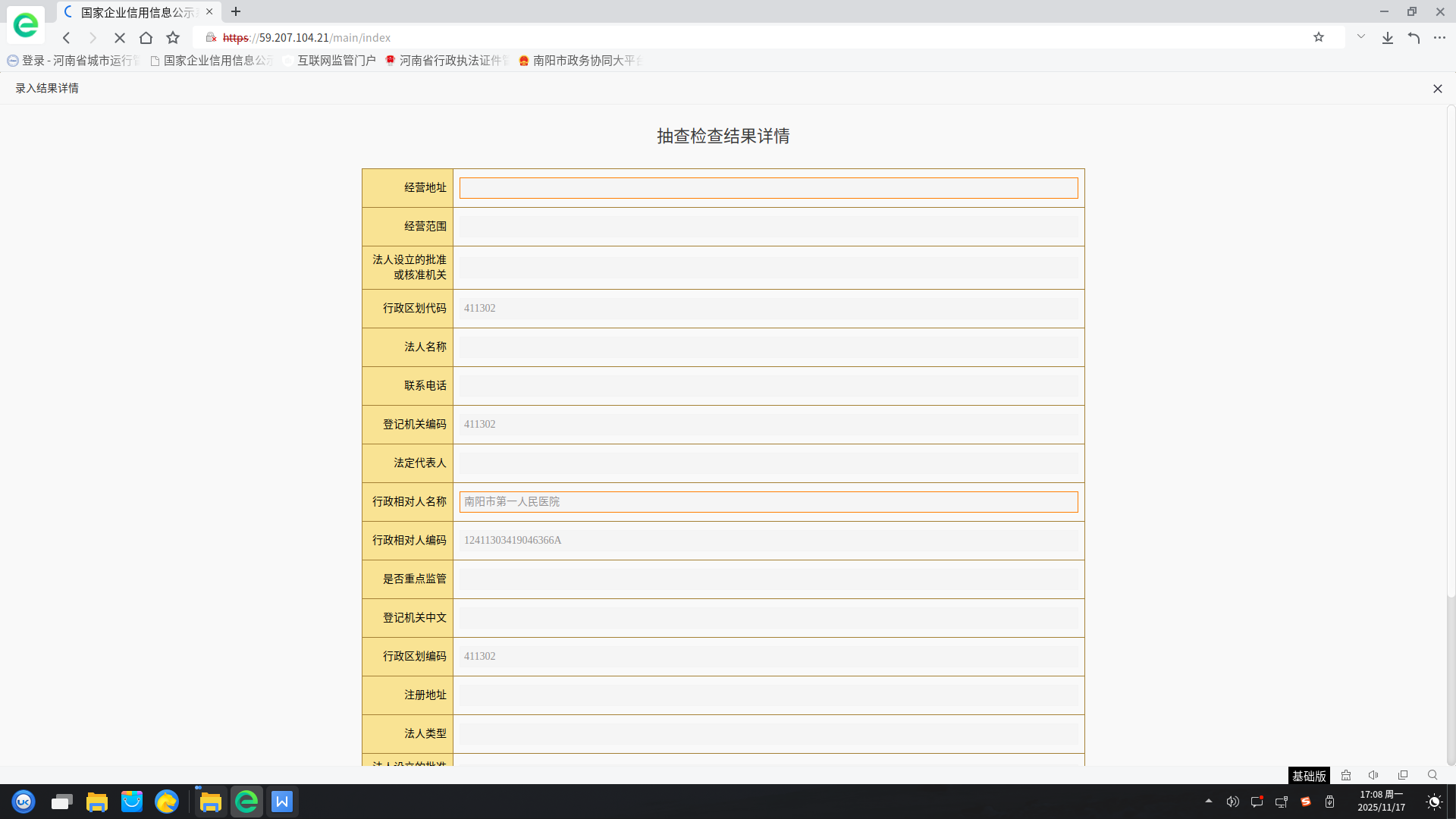The image size is (1456, 819).
Task: Open WPS Writer from the taskbar
Action: coord(282,802)
